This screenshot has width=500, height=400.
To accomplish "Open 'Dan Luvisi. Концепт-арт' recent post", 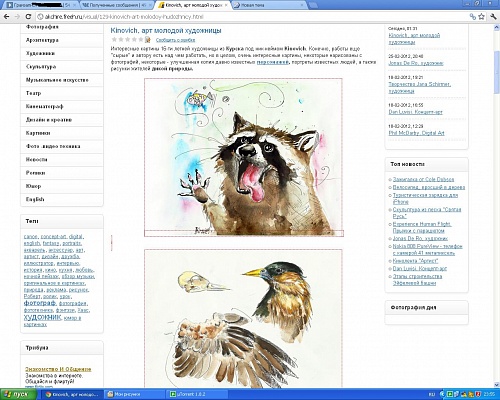I will coord(415,112).
